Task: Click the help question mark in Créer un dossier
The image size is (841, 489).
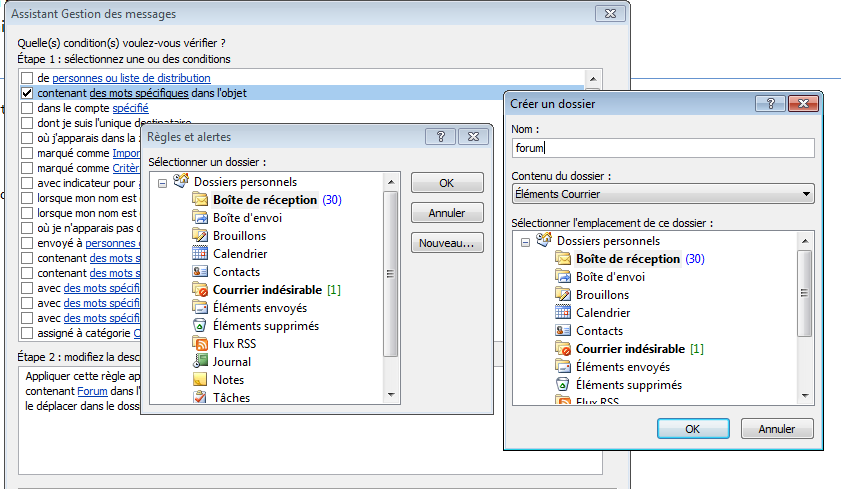Action: [770, 103]
